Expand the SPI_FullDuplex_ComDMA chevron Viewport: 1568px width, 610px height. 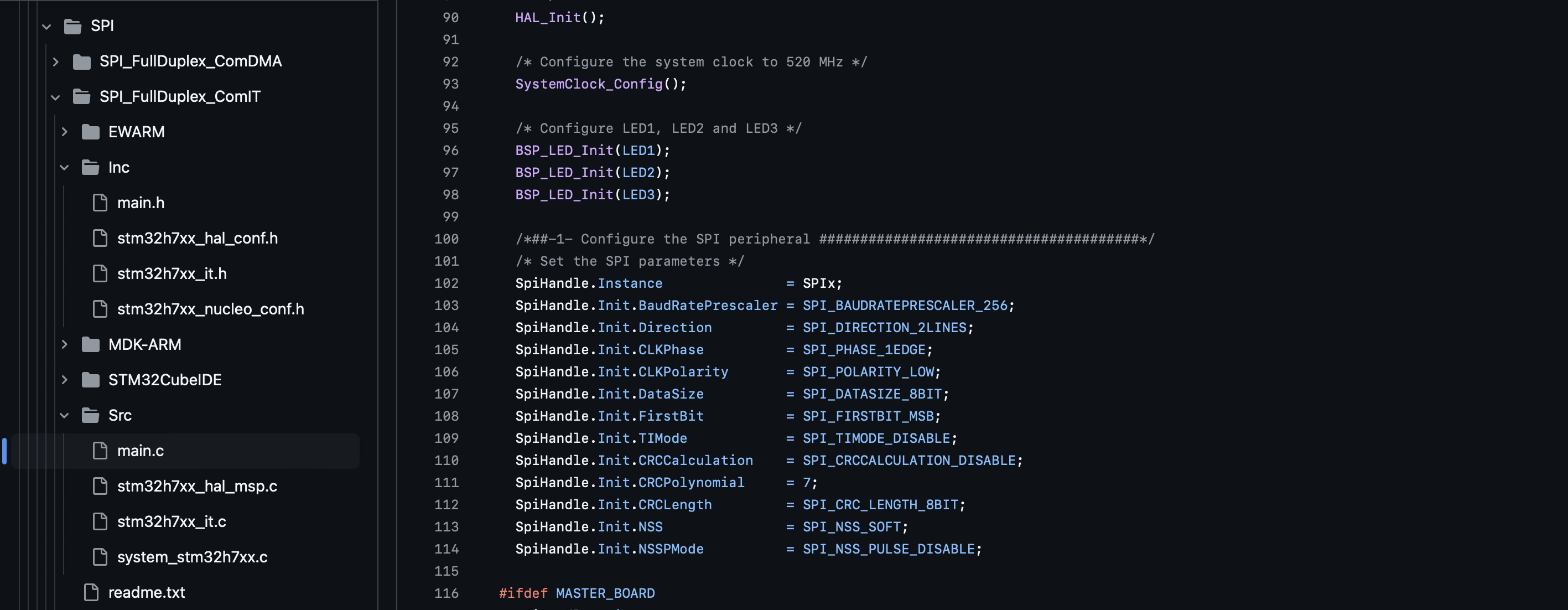pyautogui.click(x=55, y=61)
